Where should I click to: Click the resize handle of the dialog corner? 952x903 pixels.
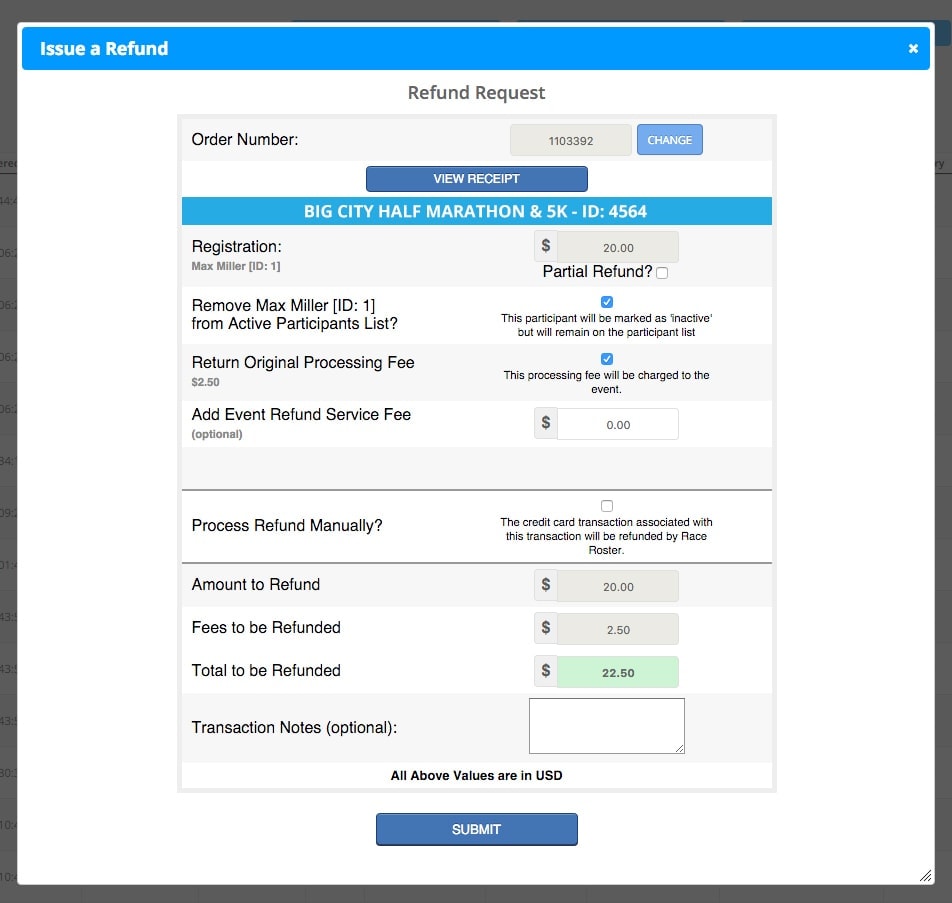click(925, 875)
